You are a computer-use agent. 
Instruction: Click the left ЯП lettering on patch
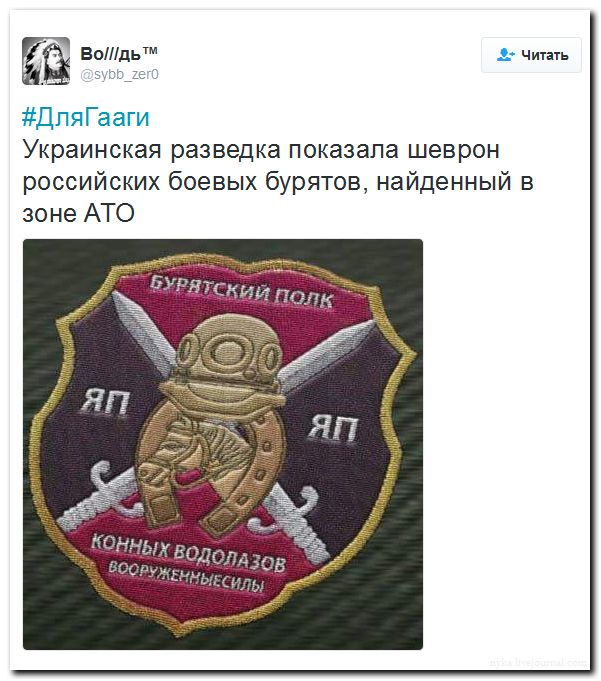tap(104, 402)
